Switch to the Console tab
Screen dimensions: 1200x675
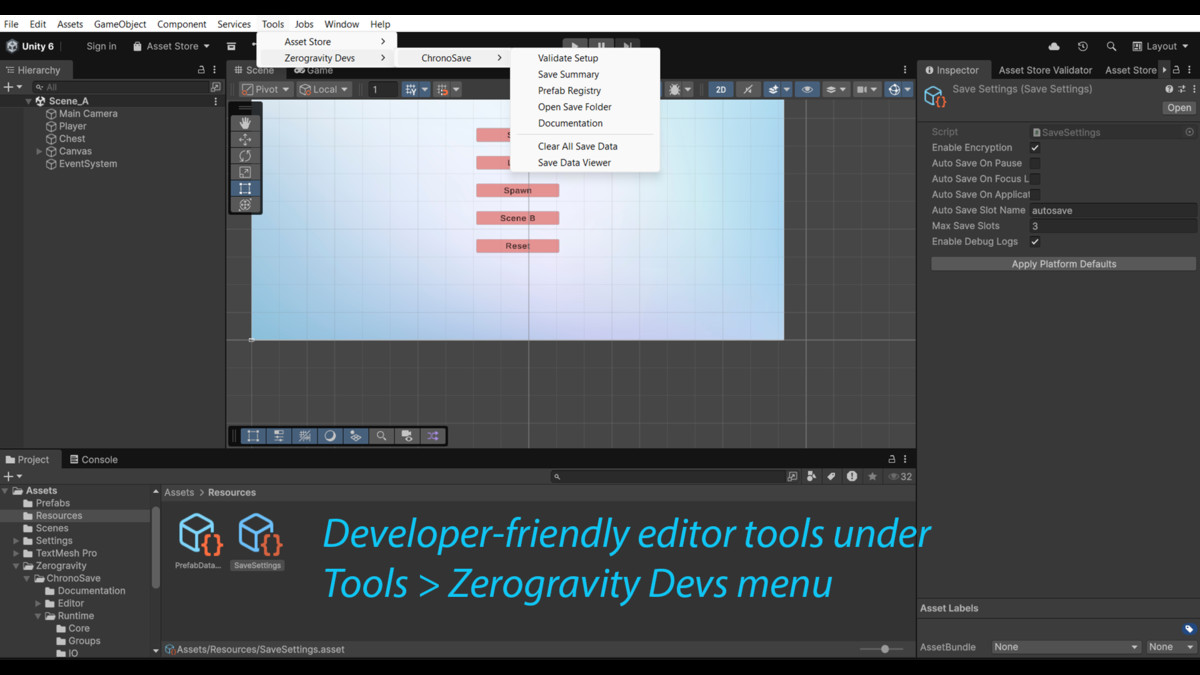pyautogui.click(x=93, y=460)
